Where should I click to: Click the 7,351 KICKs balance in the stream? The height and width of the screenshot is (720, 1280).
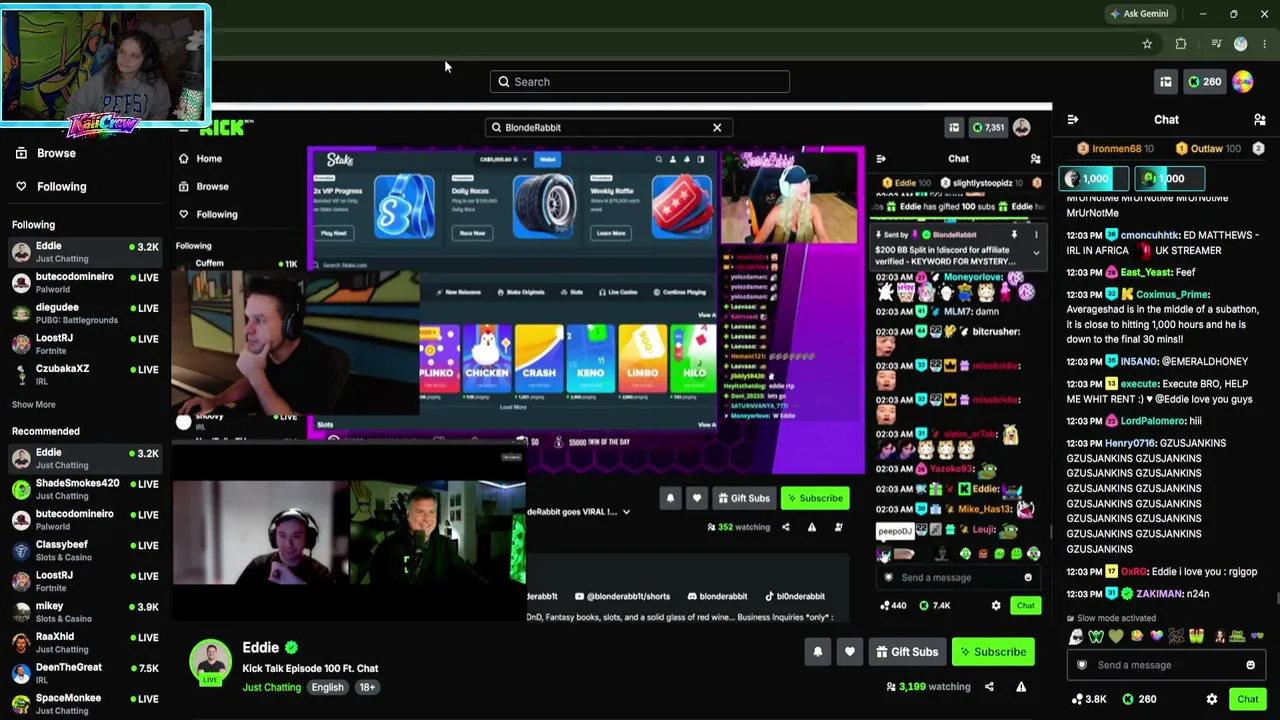[x=990, y=128]
